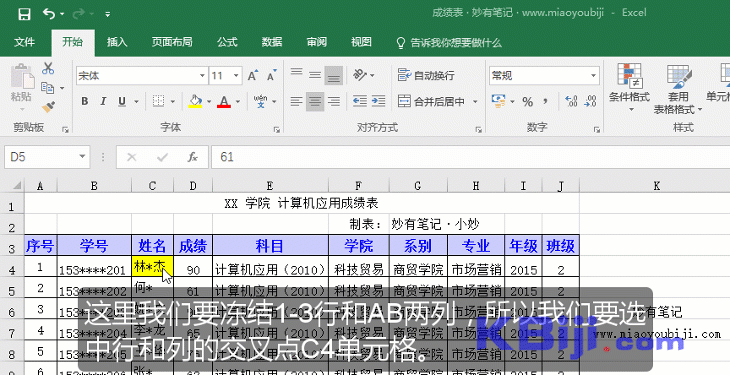Switch to the 视图 ribbon tab

(361, 42)
